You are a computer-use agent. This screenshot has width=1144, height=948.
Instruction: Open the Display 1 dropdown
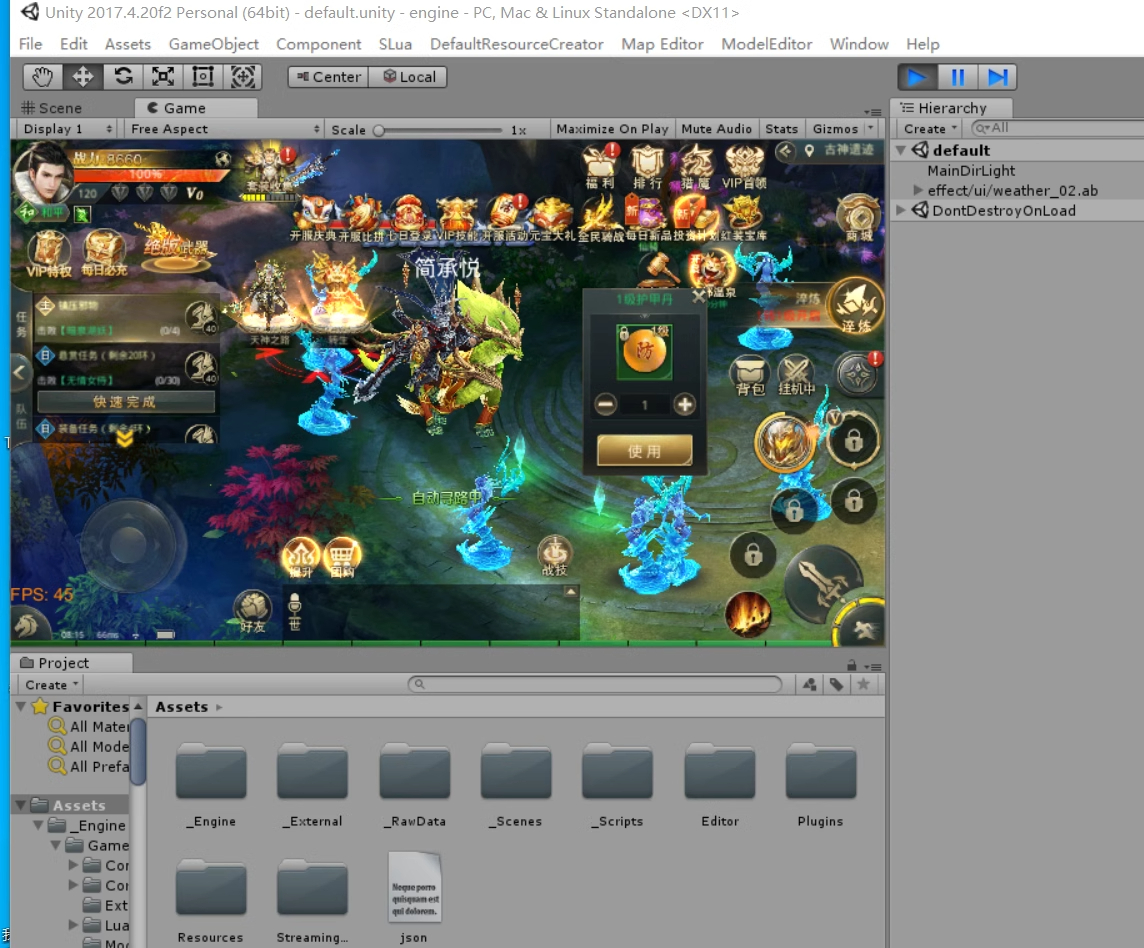tap(67, 129)
